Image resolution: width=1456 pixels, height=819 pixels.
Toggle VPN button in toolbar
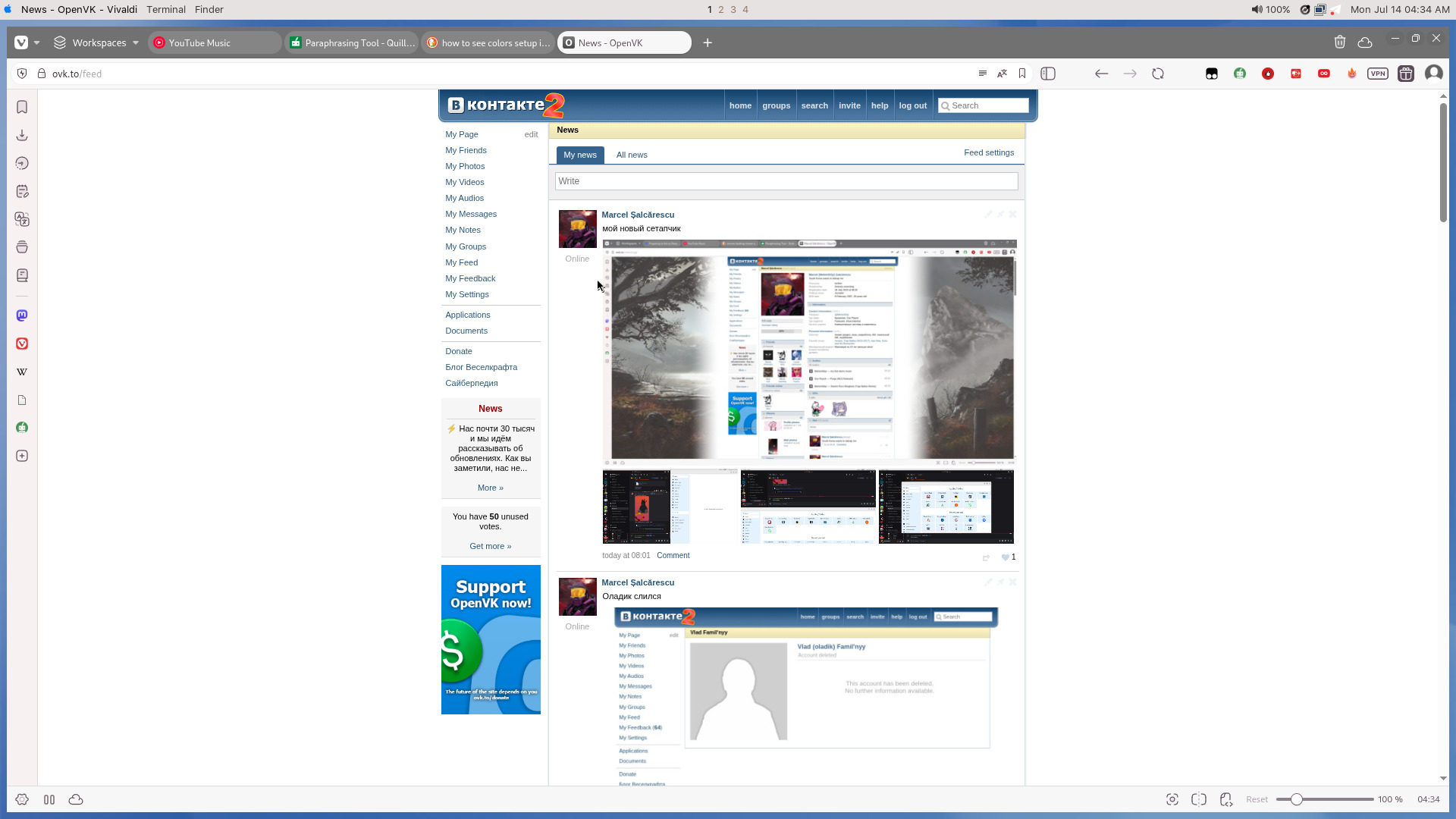[1378, 74]
